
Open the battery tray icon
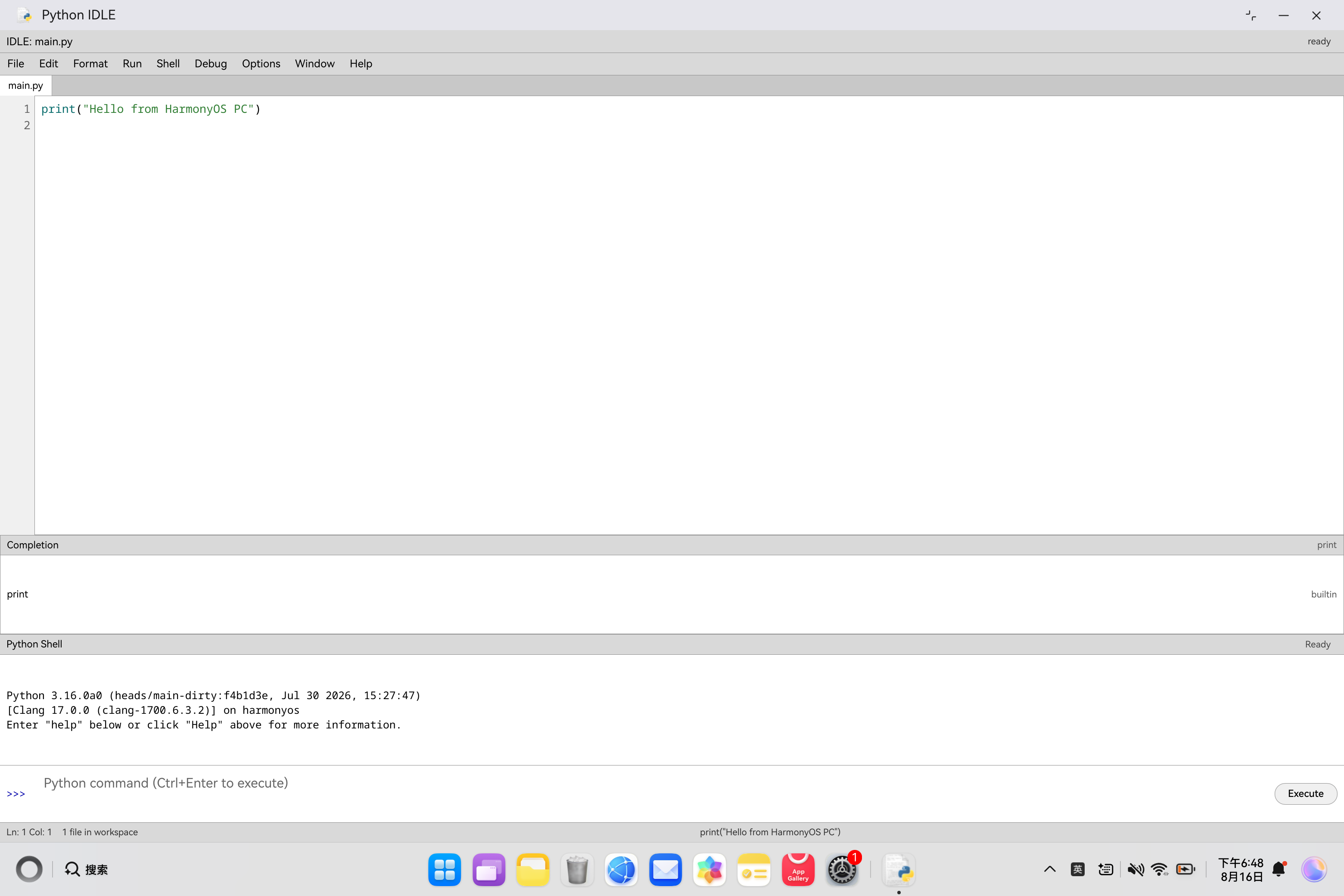pyautogui.click(x=1186, y=870)
